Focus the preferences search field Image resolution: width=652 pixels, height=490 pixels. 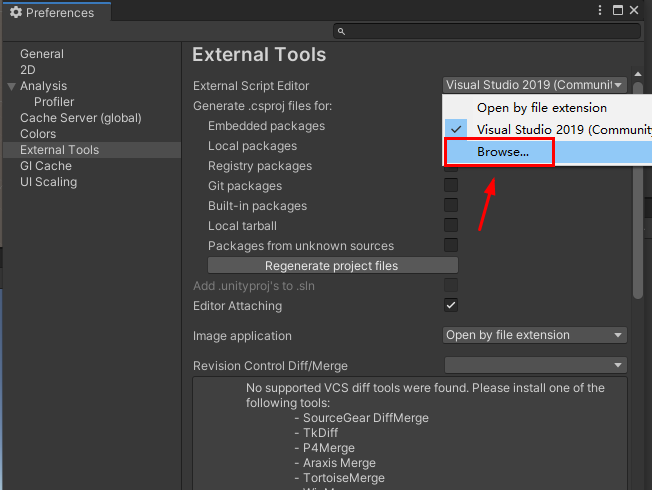tap(487, 31)
